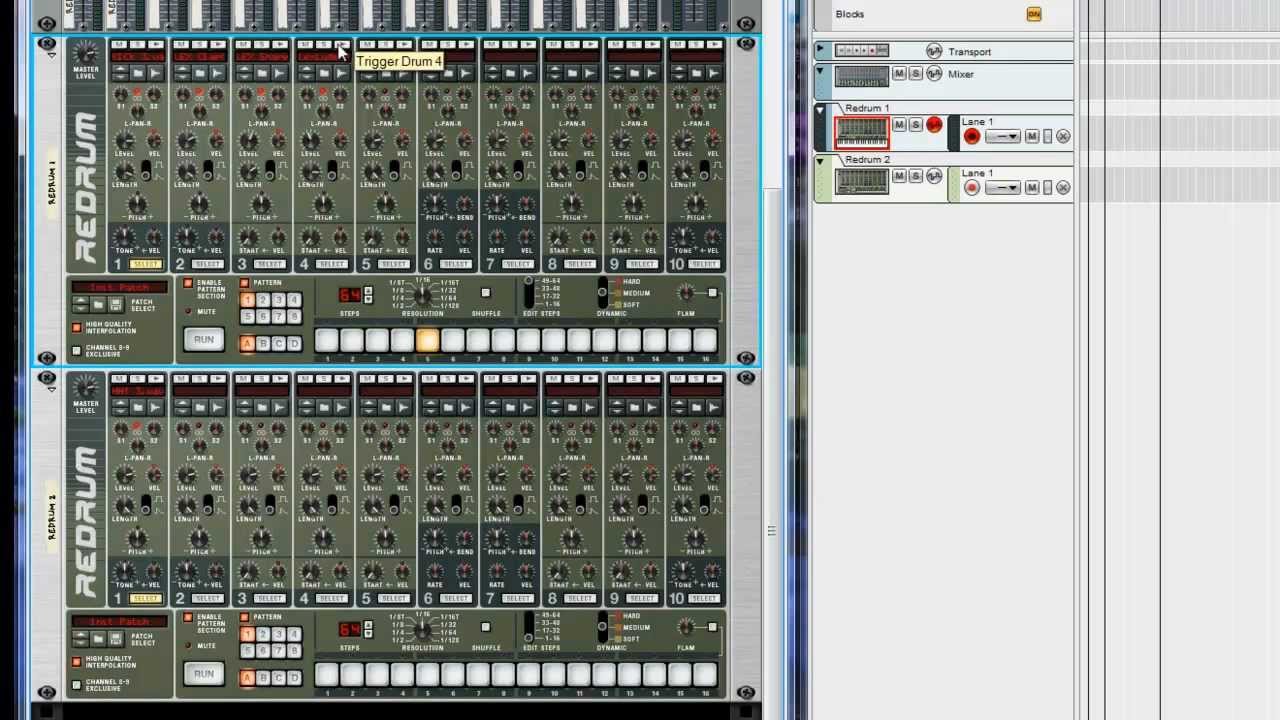Browse sample for channel 1 on Redrum 1

click(x=138, y=73)
